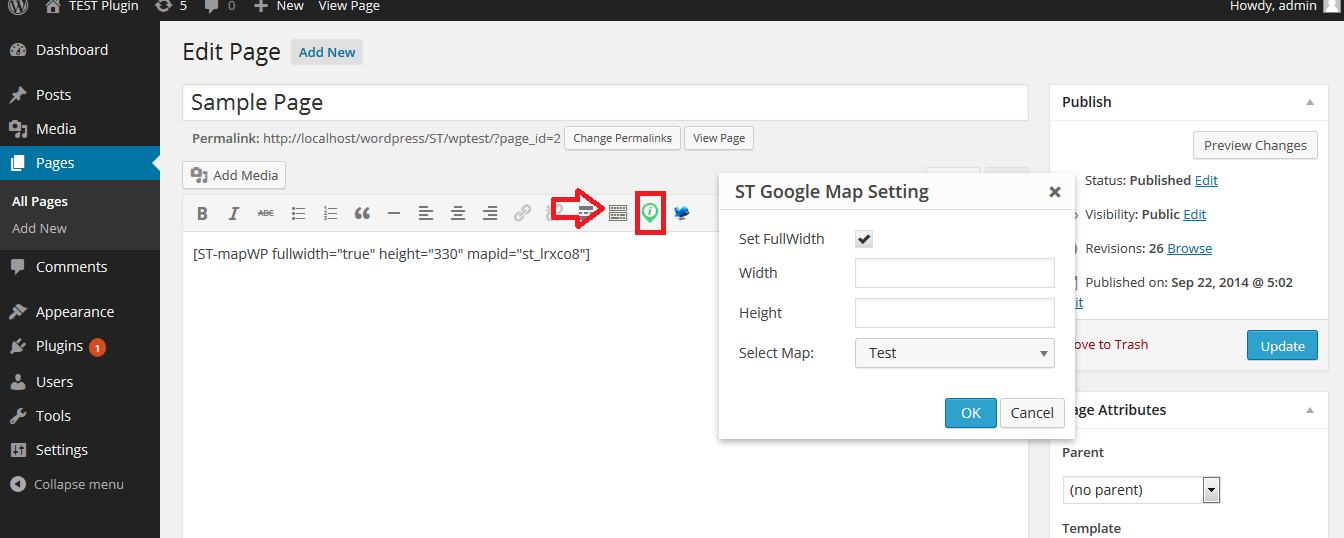Click the bulleted list icon
1344x538 pixels.
[x=298, y=213]
